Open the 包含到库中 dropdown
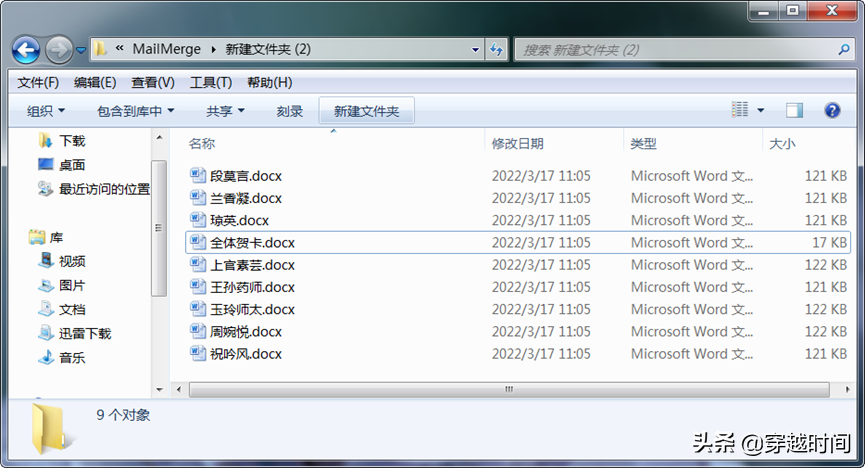This screenshot has width=865, height=468. [x=136, y=111]
